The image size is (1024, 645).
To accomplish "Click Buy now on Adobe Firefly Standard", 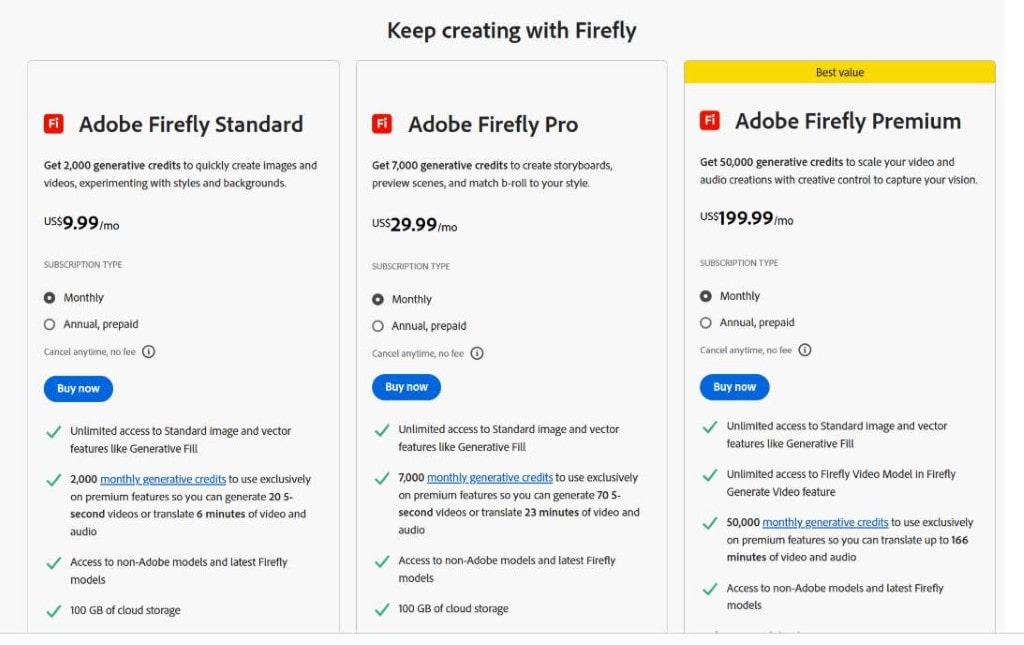I will pos(78,389).
